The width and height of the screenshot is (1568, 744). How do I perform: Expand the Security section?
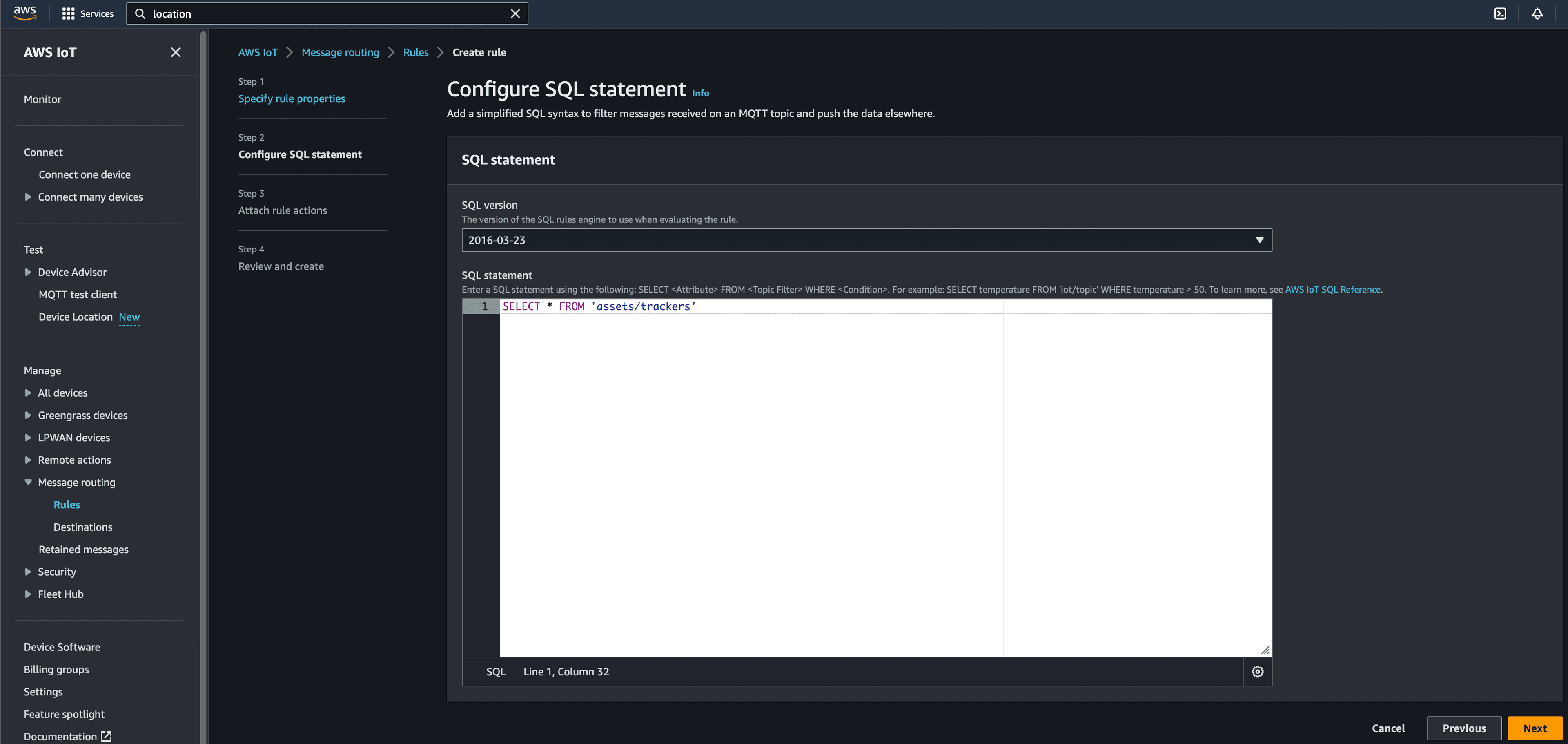pos(28,572)
